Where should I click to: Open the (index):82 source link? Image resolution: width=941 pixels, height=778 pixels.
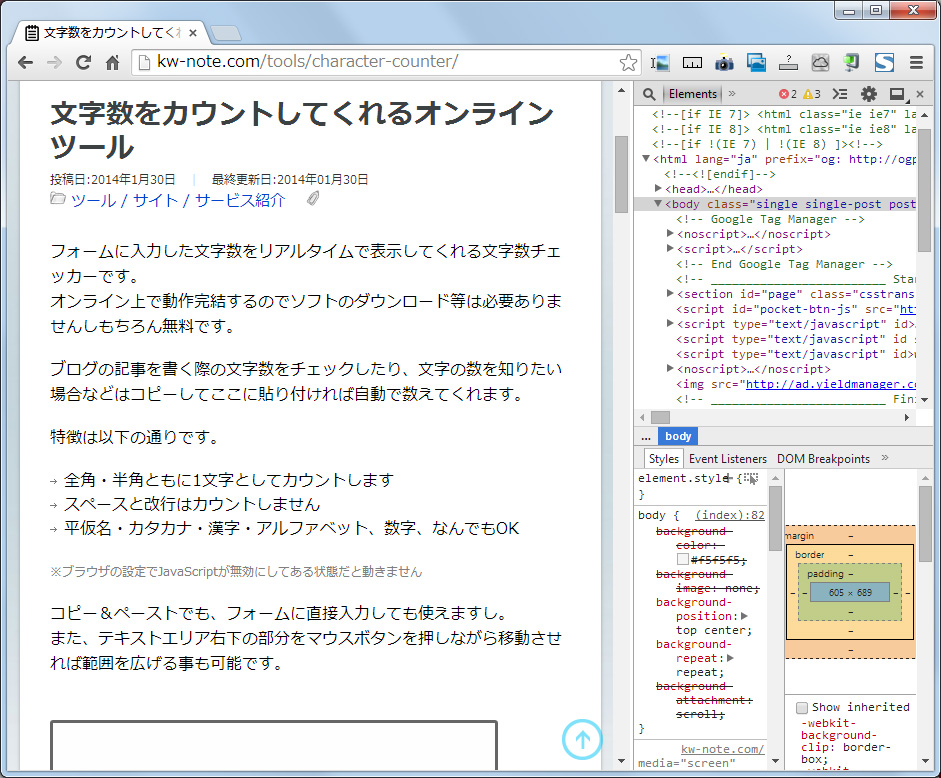pyautogui.click(x=730, y=515)
